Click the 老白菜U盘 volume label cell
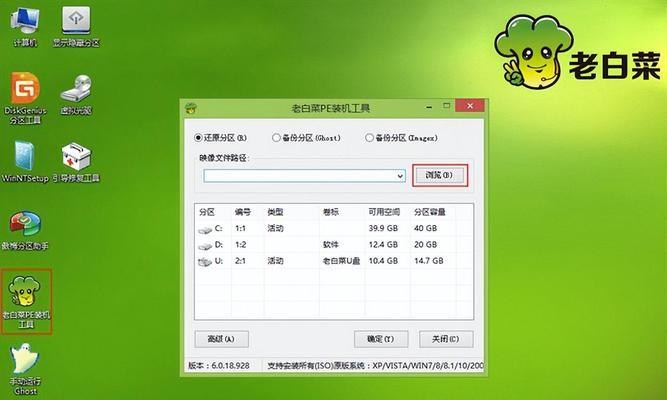667x400 pixels. tap(341, 261)
